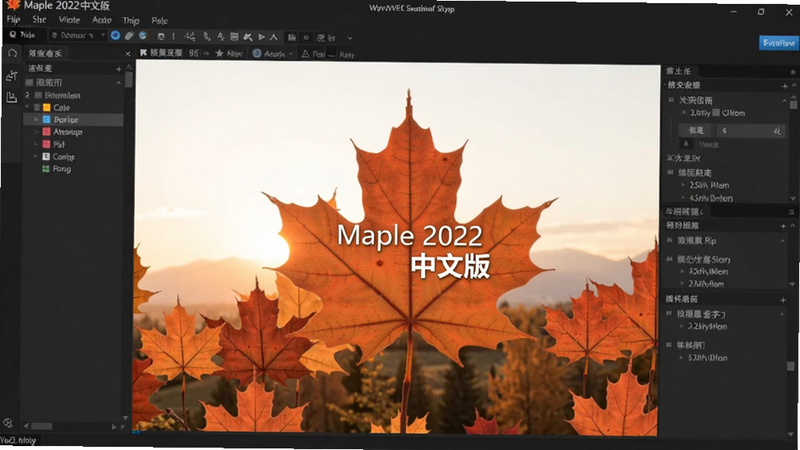Image resolution: width=800 pixels, height=450 pixels.
Task: Click the lock icon in right panel
Action: point(686,144)
